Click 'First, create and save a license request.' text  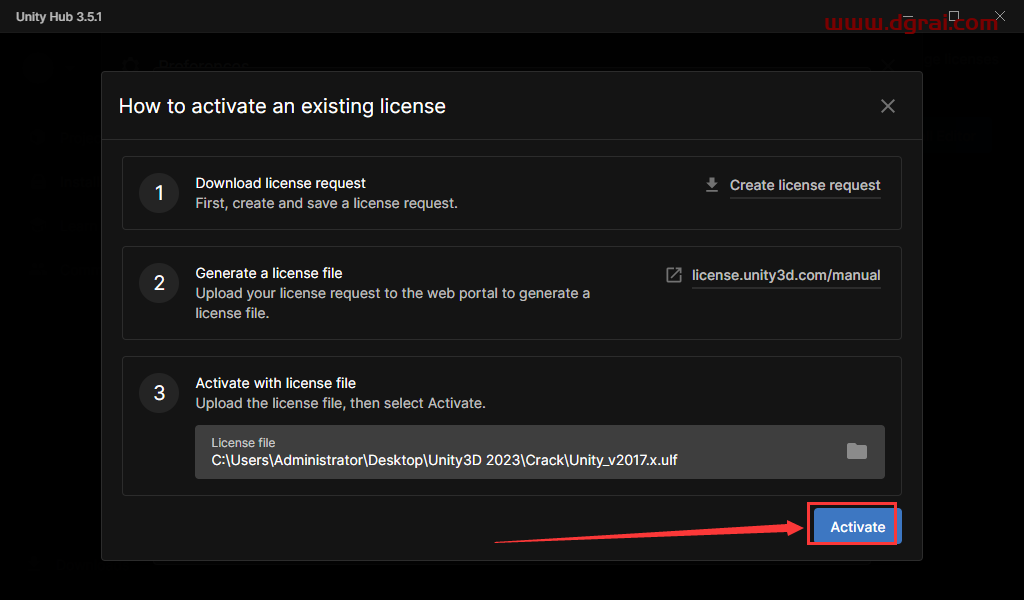point(327,204)
